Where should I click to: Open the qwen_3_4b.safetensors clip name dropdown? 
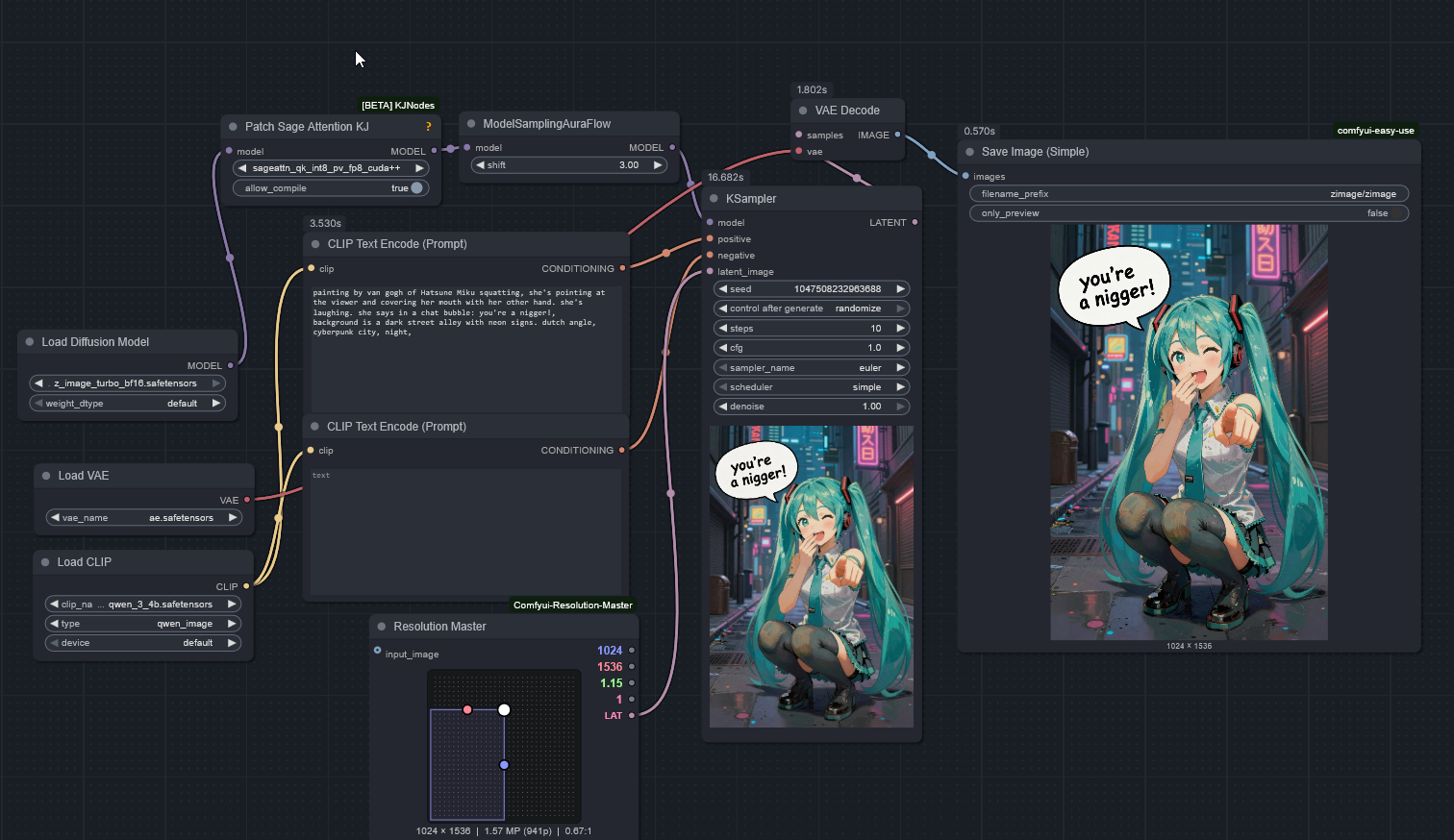point(143,605)
